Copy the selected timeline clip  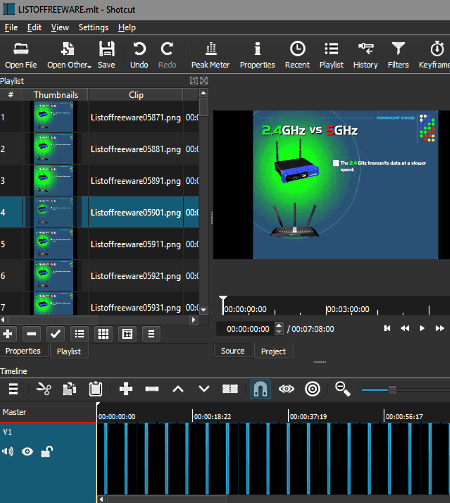coord(69,389)
